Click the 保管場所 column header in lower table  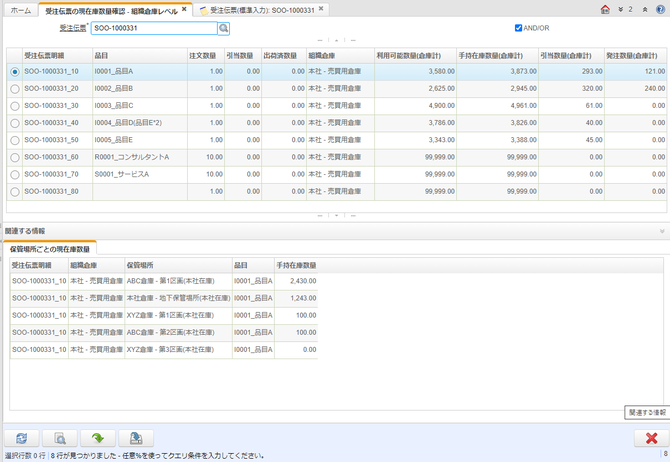(x=179, y=265)
